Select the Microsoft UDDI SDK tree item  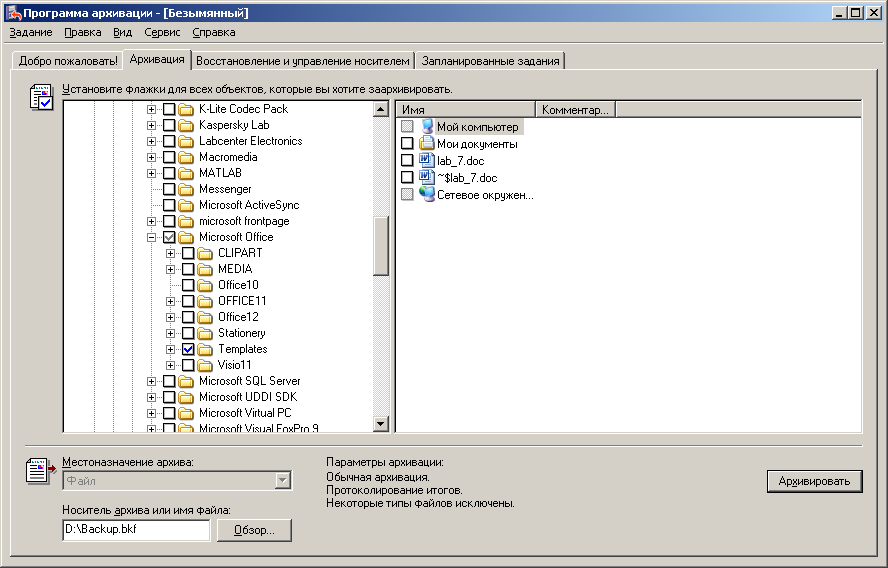point(248,397)
